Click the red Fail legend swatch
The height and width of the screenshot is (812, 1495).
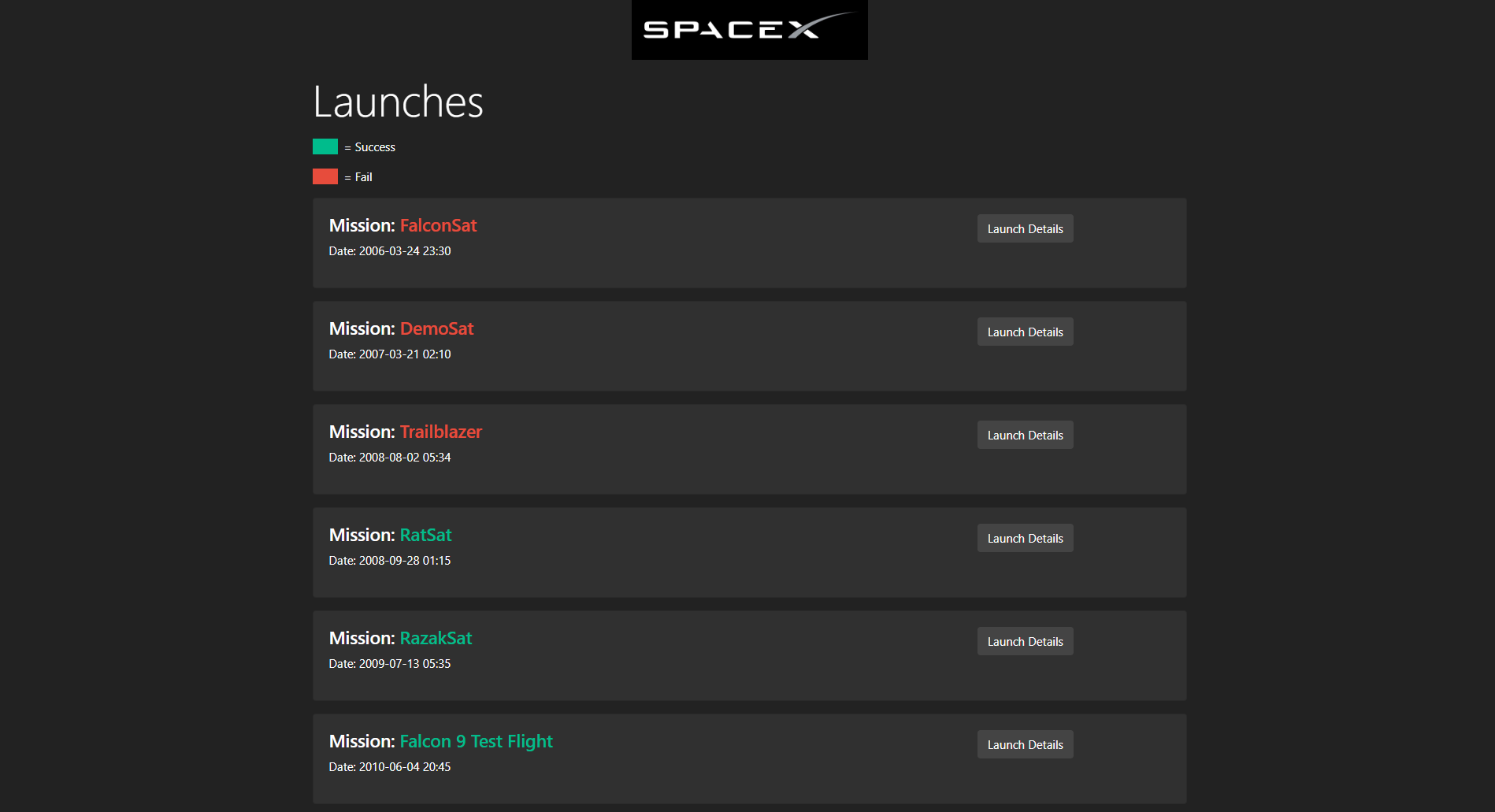tap(325, 176)
